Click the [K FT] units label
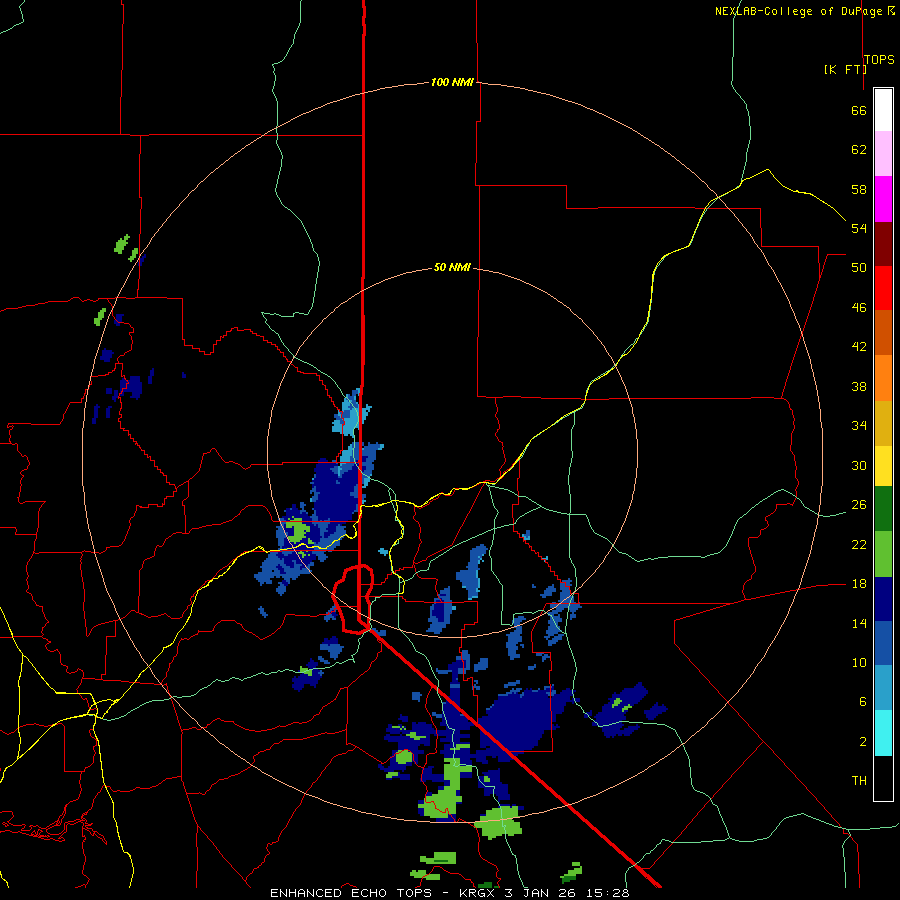900x900 pixels. tap(845, 69)
